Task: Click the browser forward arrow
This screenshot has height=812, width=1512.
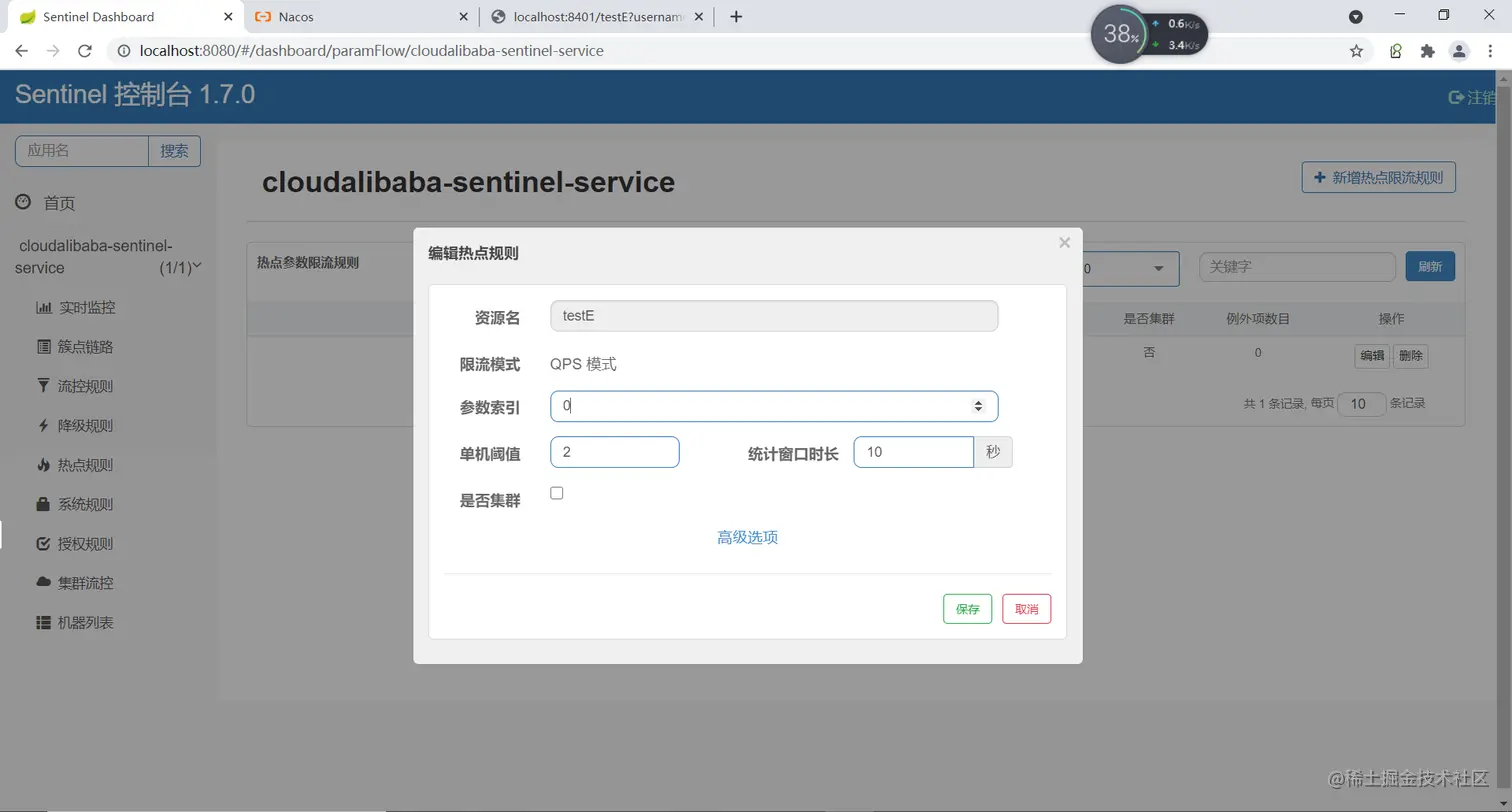Action: [53, 51]
